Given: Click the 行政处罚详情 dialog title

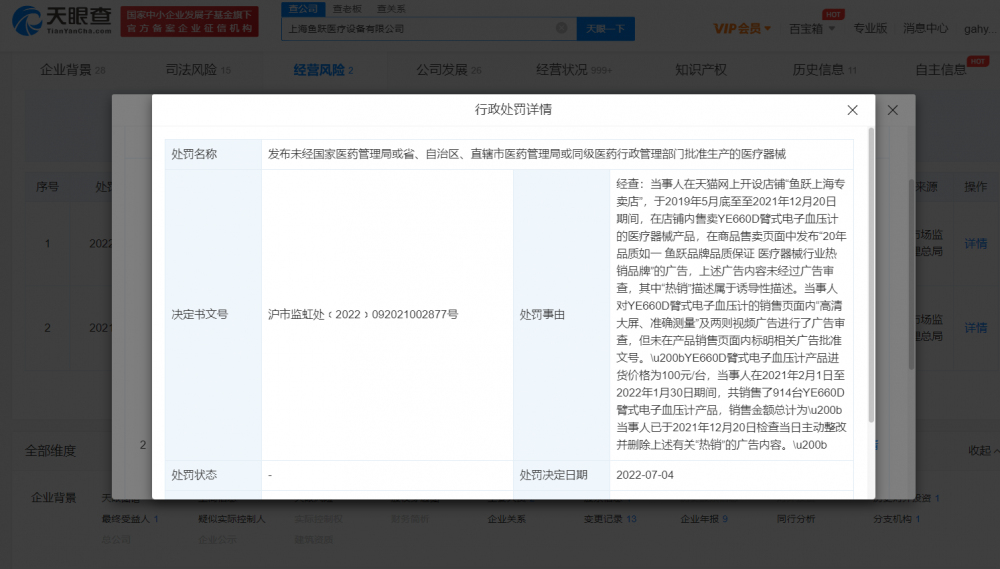Looking at the screenshot, I should pyautogui.click(x=513, y=109).
